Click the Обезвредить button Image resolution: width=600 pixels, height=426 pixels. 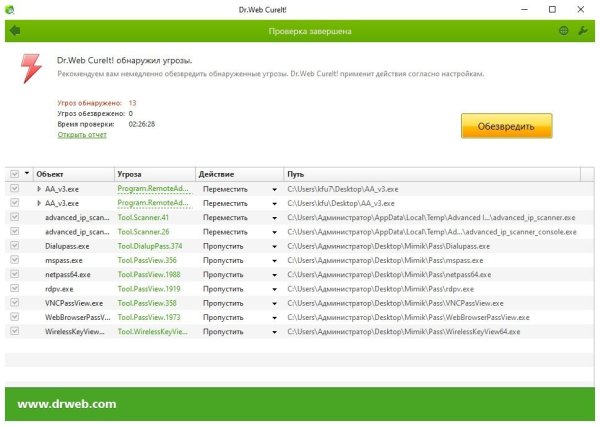coord(506,126)
